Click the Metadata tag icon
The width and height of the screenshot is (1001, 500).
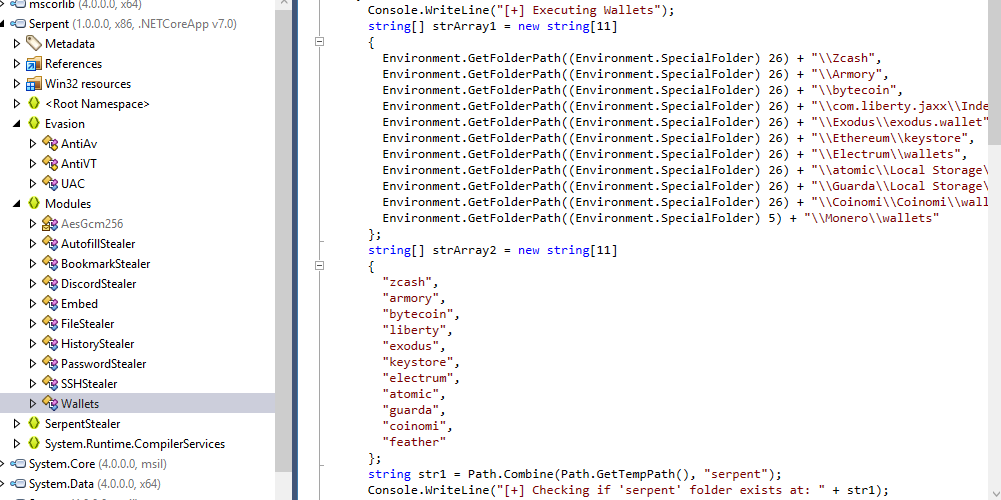click(34, 43)
